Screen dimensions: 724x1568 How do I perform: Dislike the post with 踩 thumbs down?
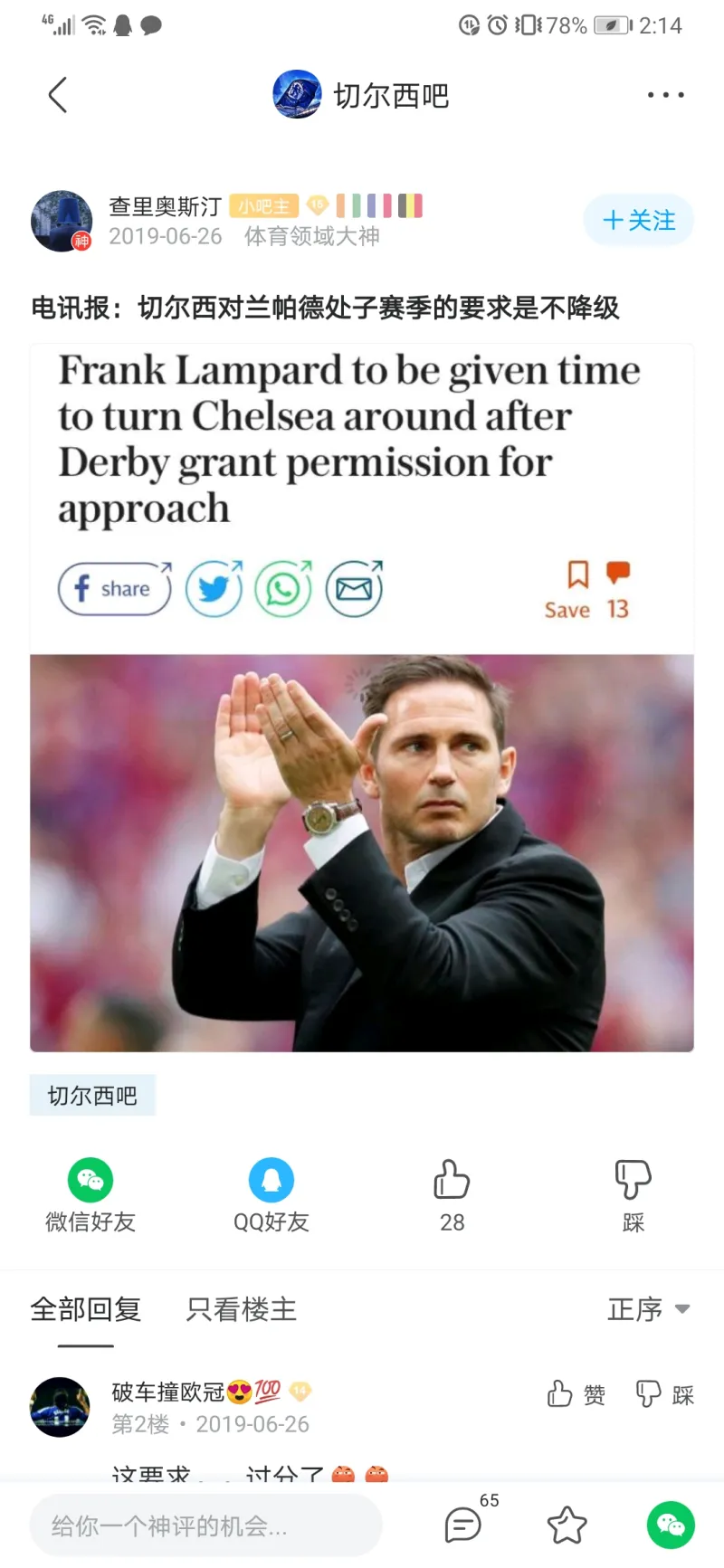coord(633,1196)
